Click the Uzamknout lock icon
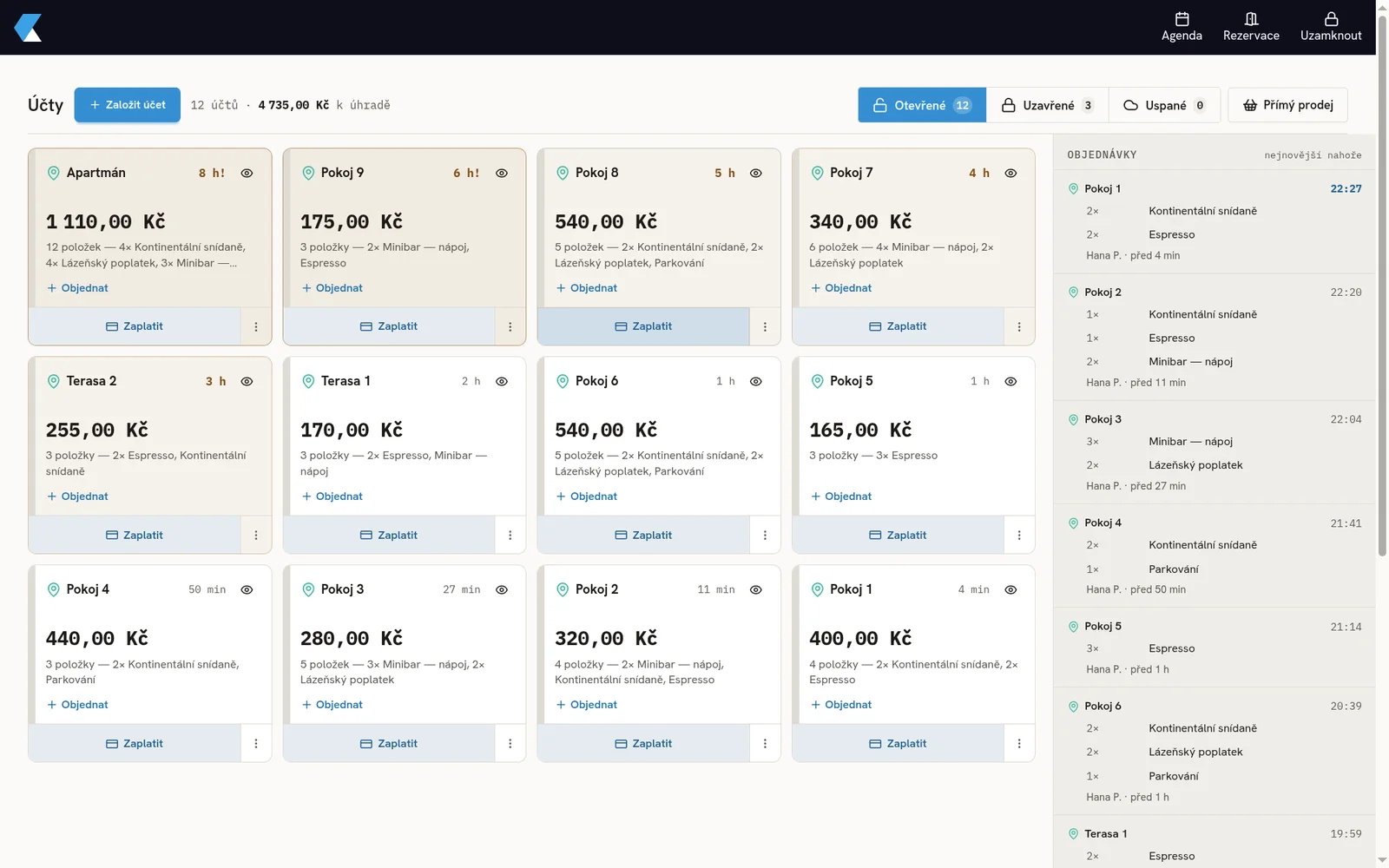This screenshot has height=868, width=1389. tap(1331, 19)
